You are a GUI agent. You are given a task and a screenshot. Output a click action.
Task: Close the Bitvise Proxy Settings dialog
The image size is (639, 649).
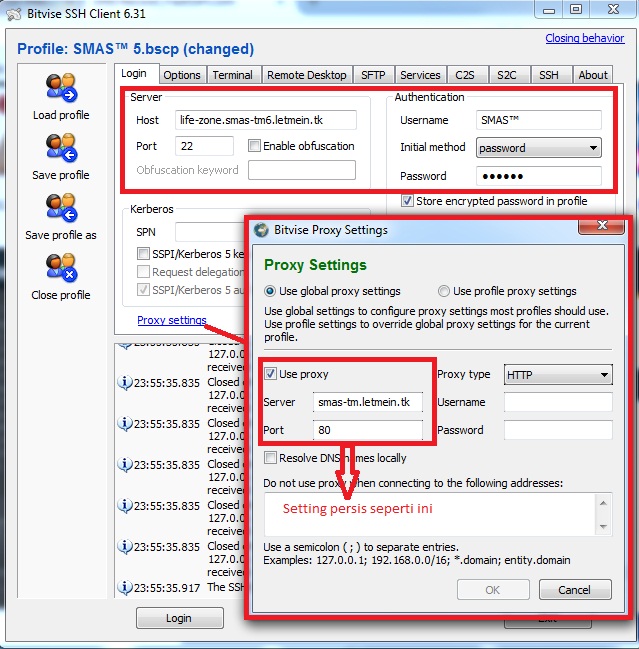[602, 226]
